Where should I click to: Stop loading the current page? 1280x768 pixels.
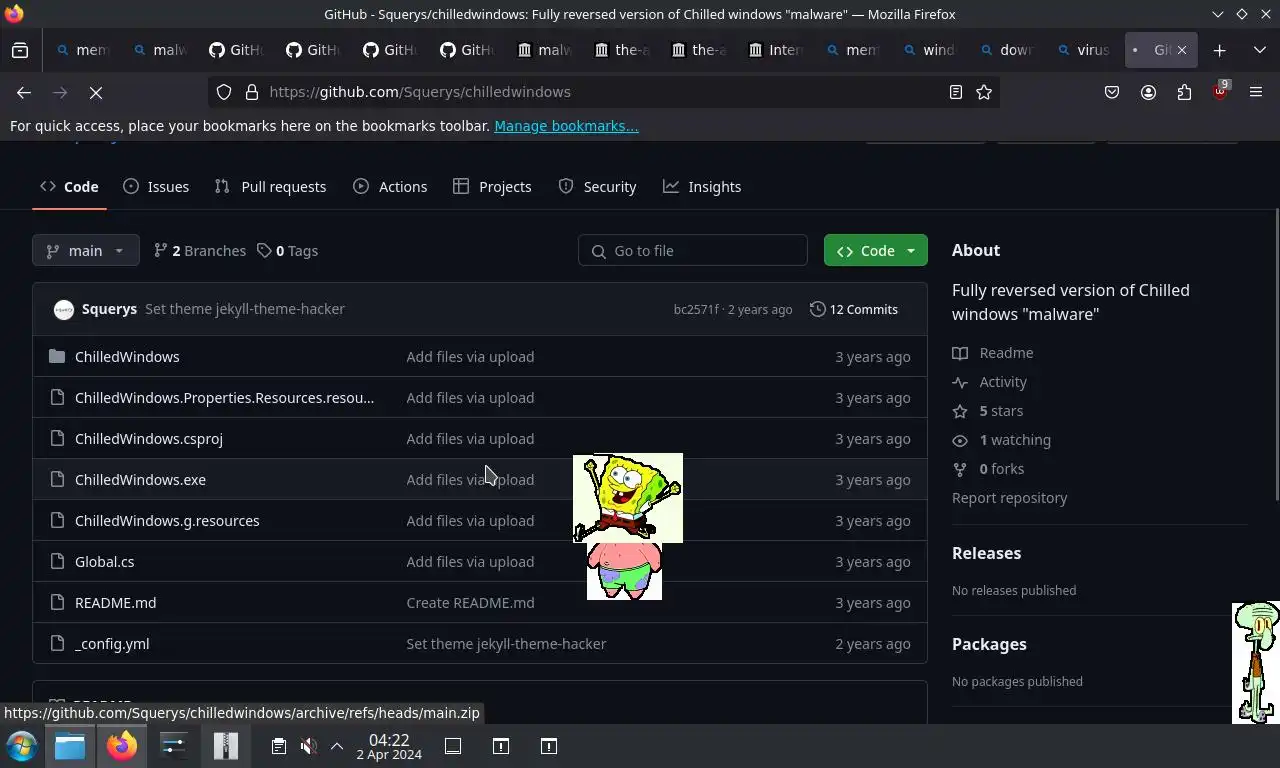(x=96, y=92)
